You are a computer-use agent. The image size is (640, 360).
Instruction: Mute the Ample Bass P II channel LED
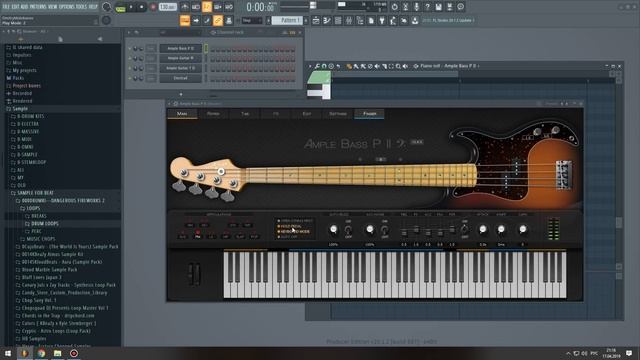click(x=130, y=49)
